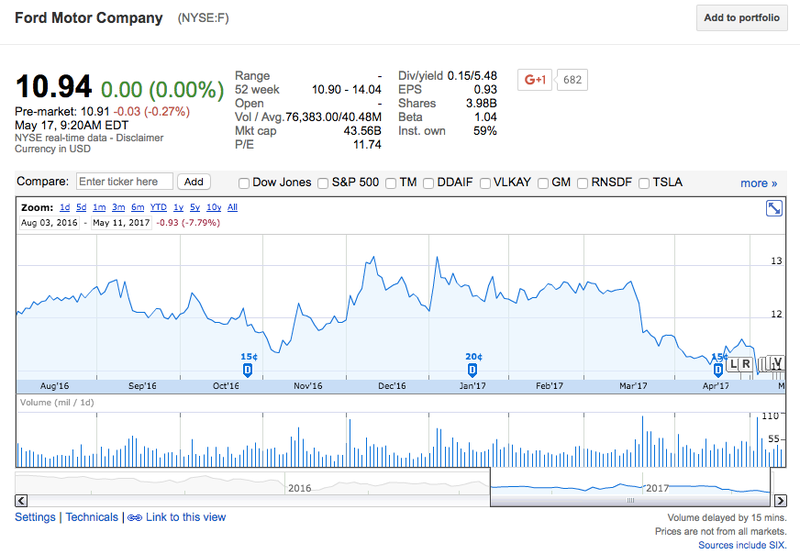Click the Add to portfolio button

point(741,18)
